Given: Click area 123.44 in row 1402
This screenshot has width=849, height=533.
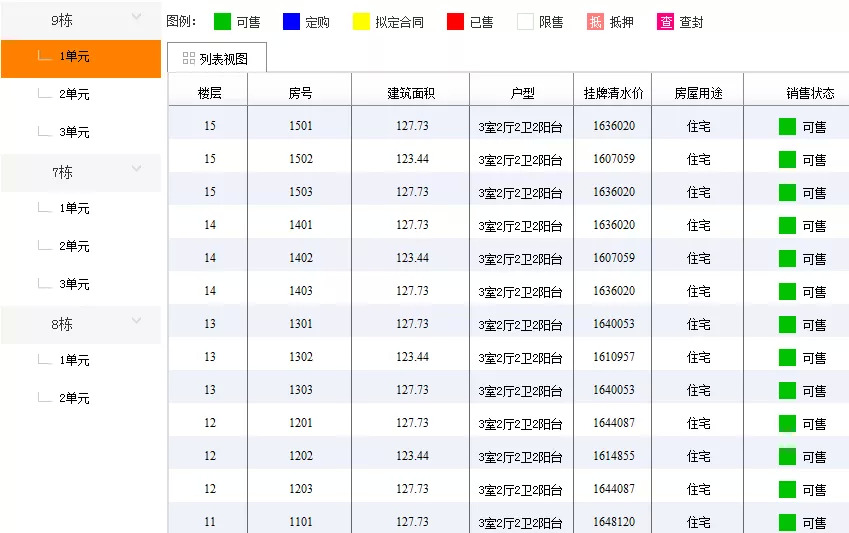Looking at the screenshot, I should 412,258.
